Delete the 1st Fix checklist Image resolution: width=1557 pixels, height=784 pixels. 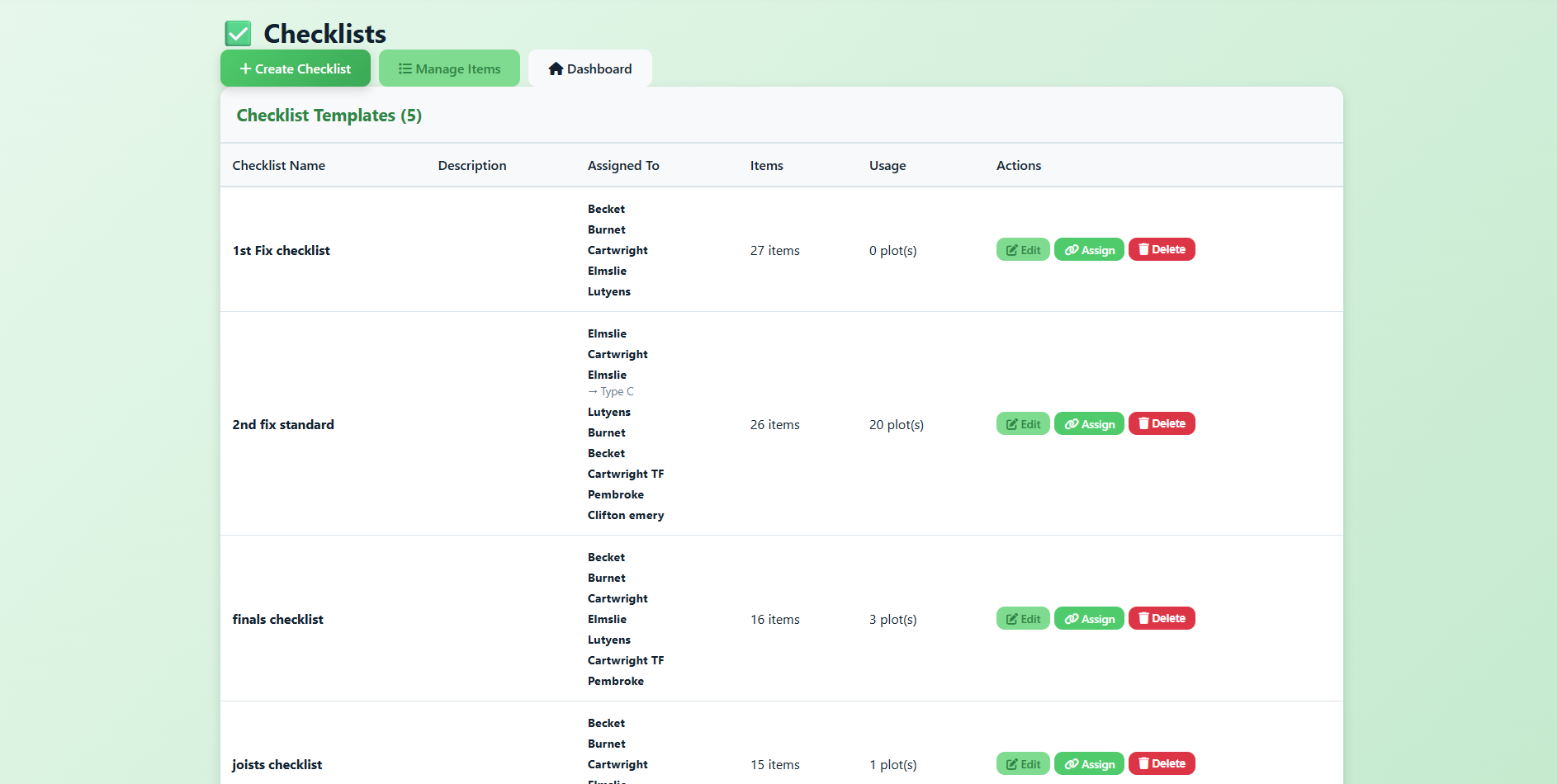[x=1162, y=249]
